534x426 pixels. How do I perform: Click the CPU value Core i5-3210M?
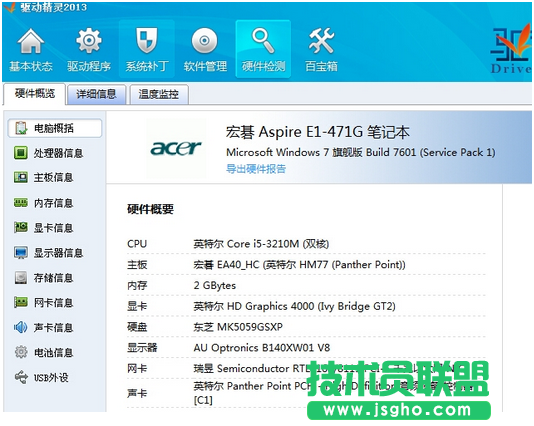(x=261, y=244)
